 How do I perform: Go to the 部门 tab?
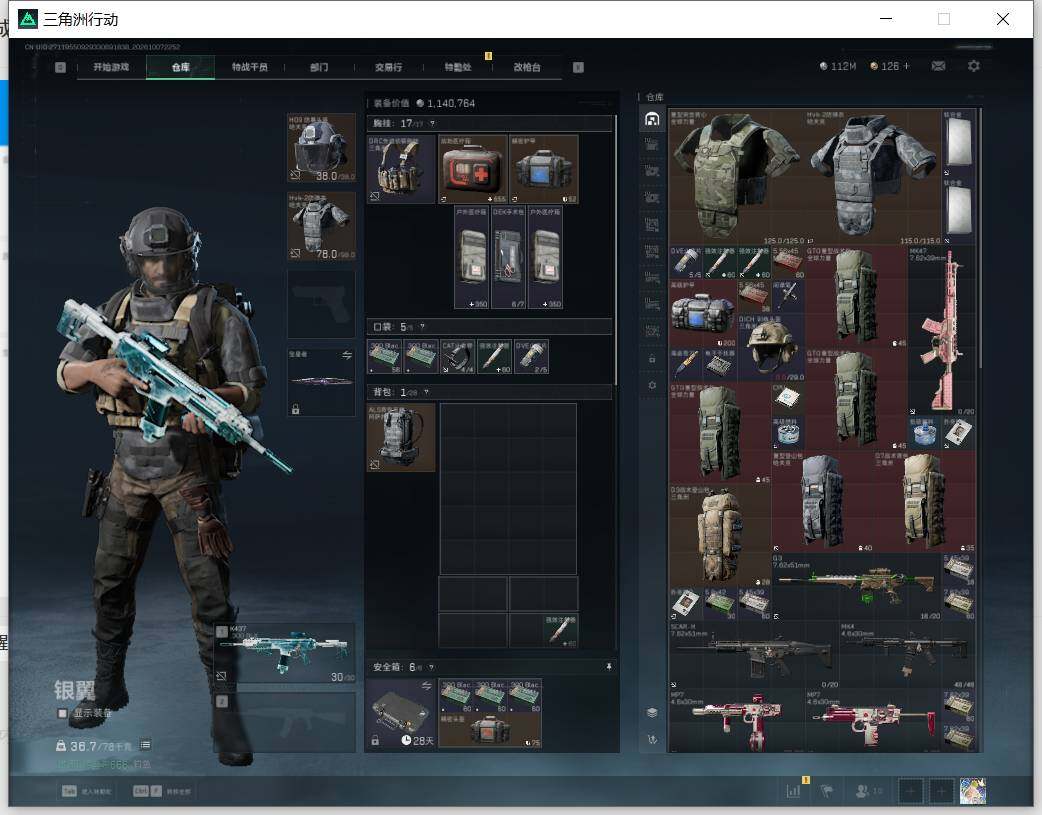[319, 67]
